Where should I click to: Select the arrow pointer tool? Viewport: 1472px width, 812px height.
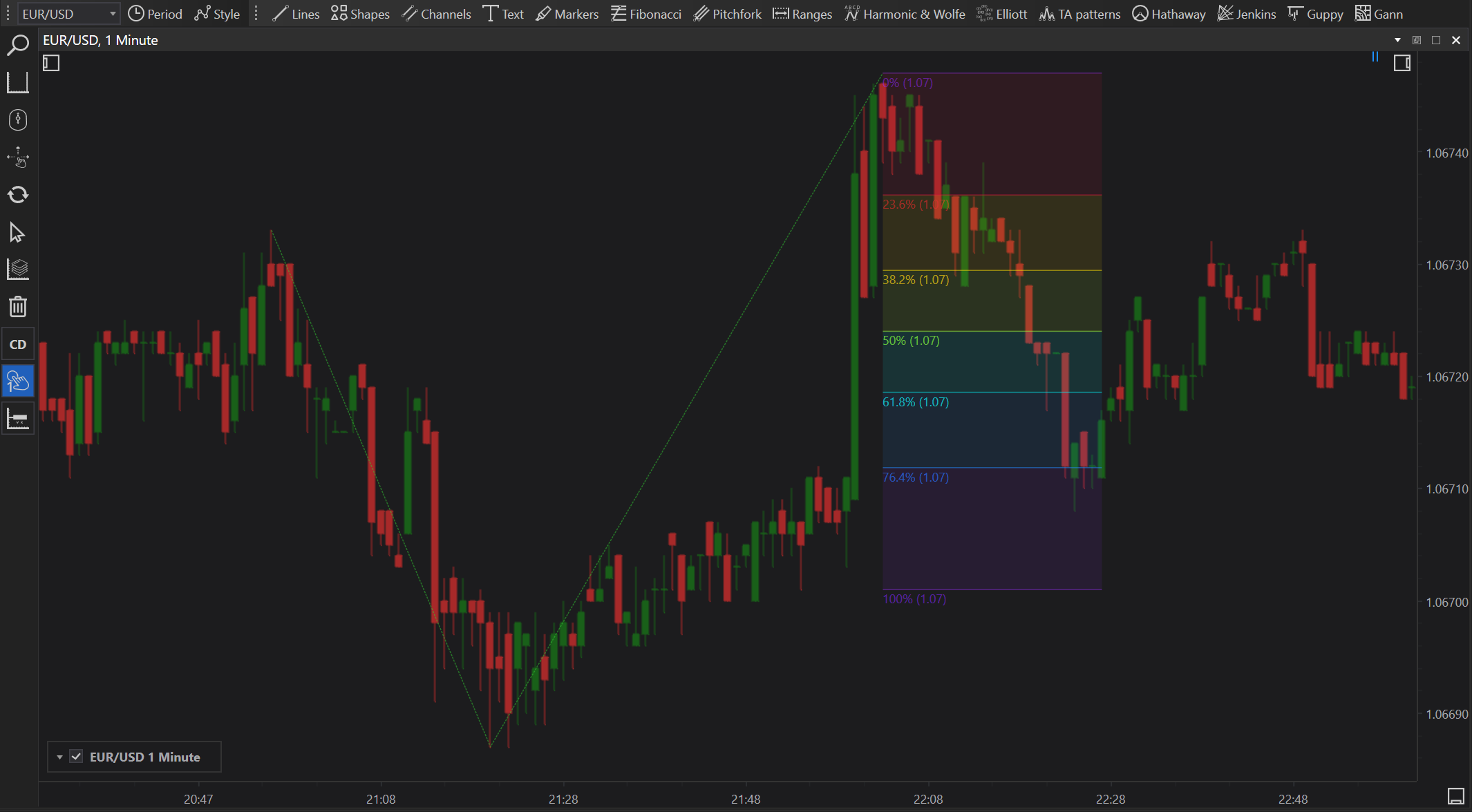click(x=17, y=232)
